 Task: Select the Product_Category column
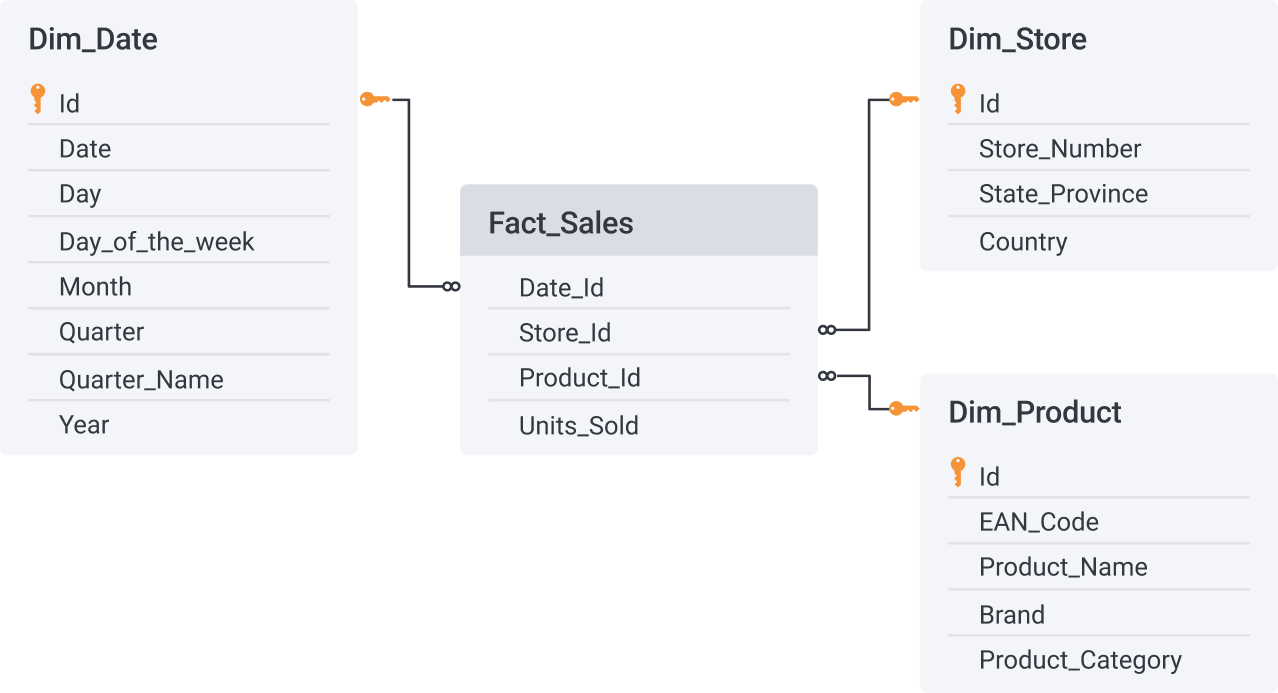pyautogui.click(x=1080, y=660)
